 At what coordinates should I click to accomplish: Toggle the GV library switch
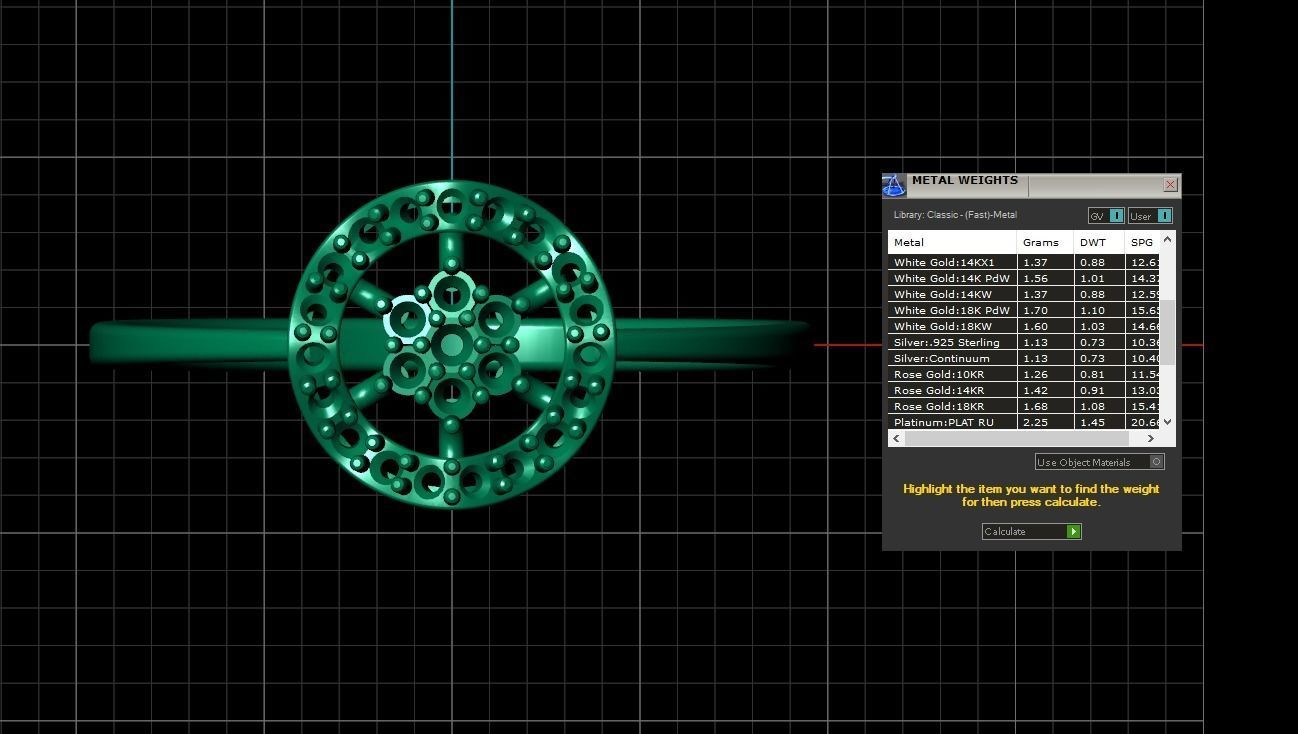tap(1106, 216)
